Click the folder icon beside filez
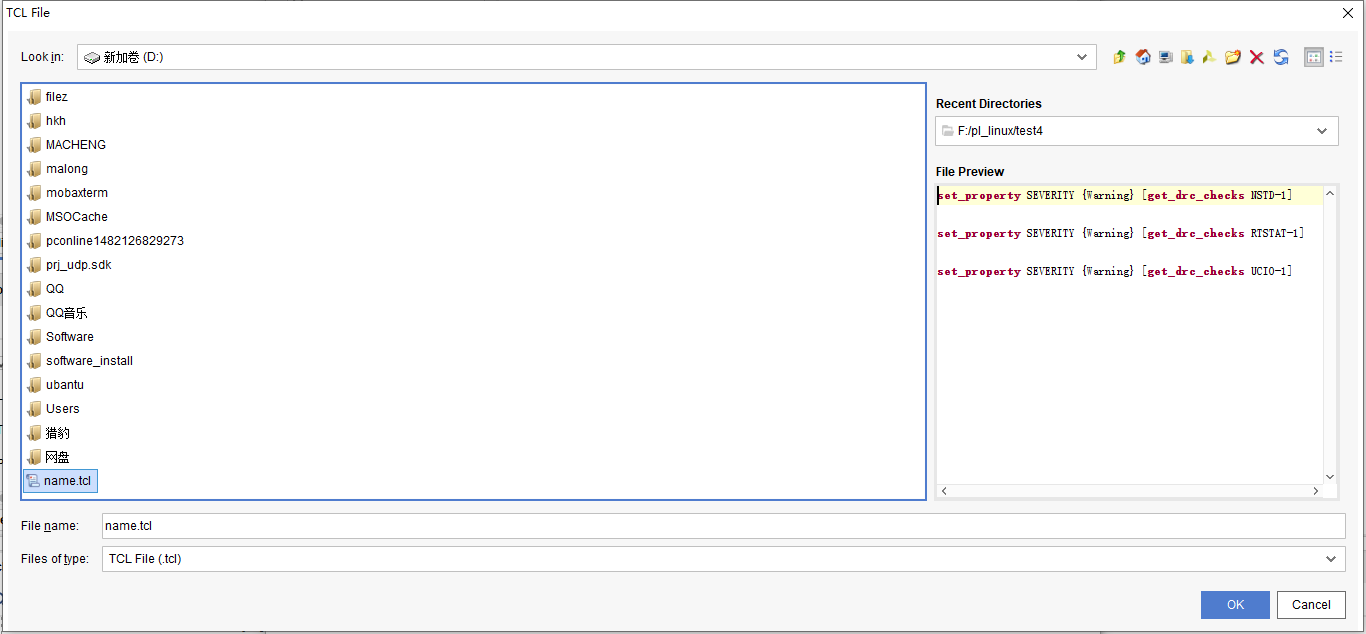The height and width of the screenshot is (634, 1366). (34, 97)
